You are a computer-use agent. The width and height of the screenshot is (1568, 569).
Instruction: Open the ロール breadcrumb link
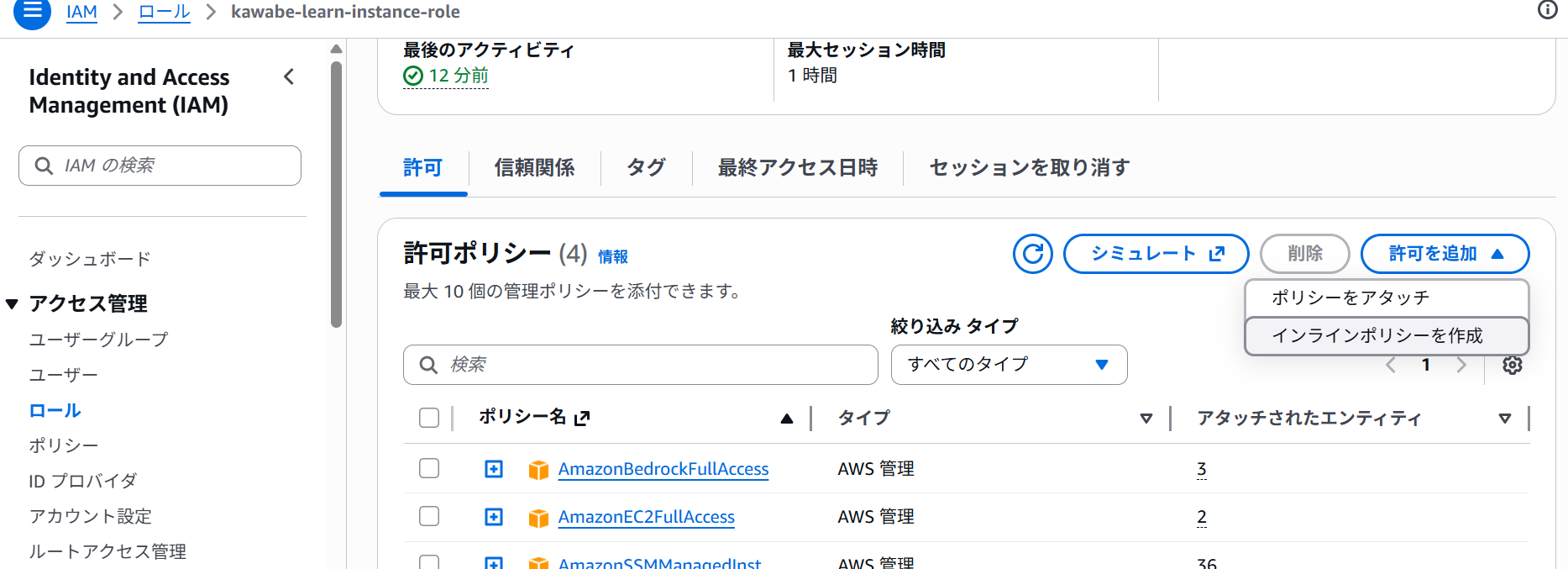164,12
